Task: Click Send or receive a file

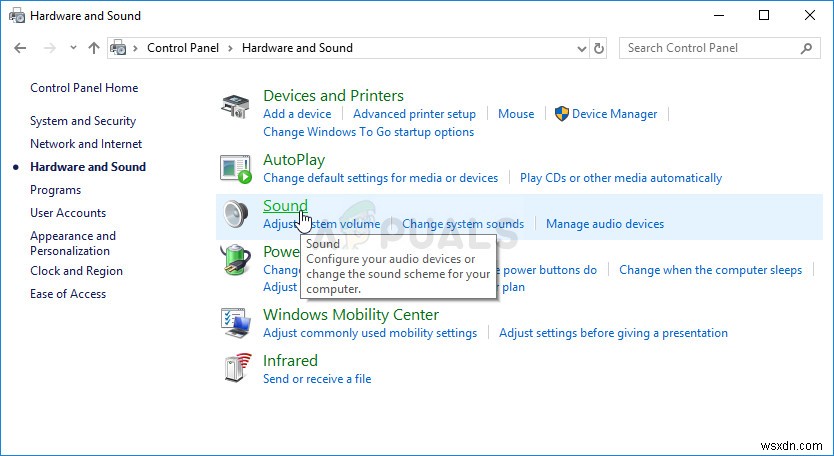Action: [x=316, y=379]
